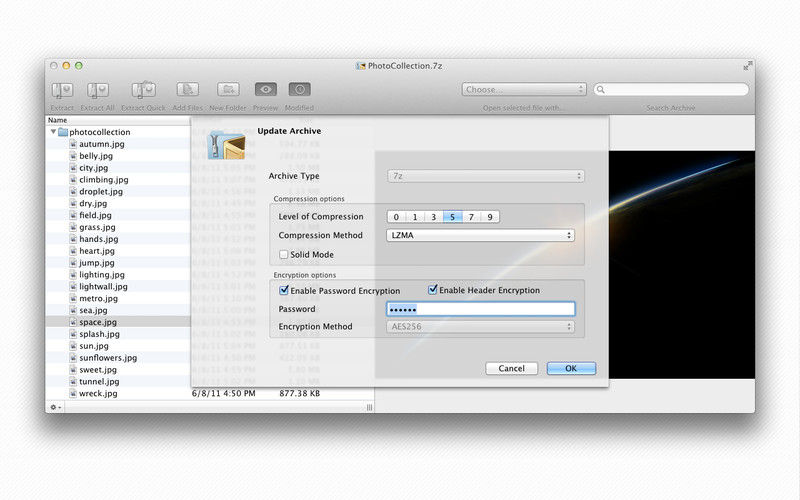
Task: Select sea.jpg in file list
Action: [93, 310]
